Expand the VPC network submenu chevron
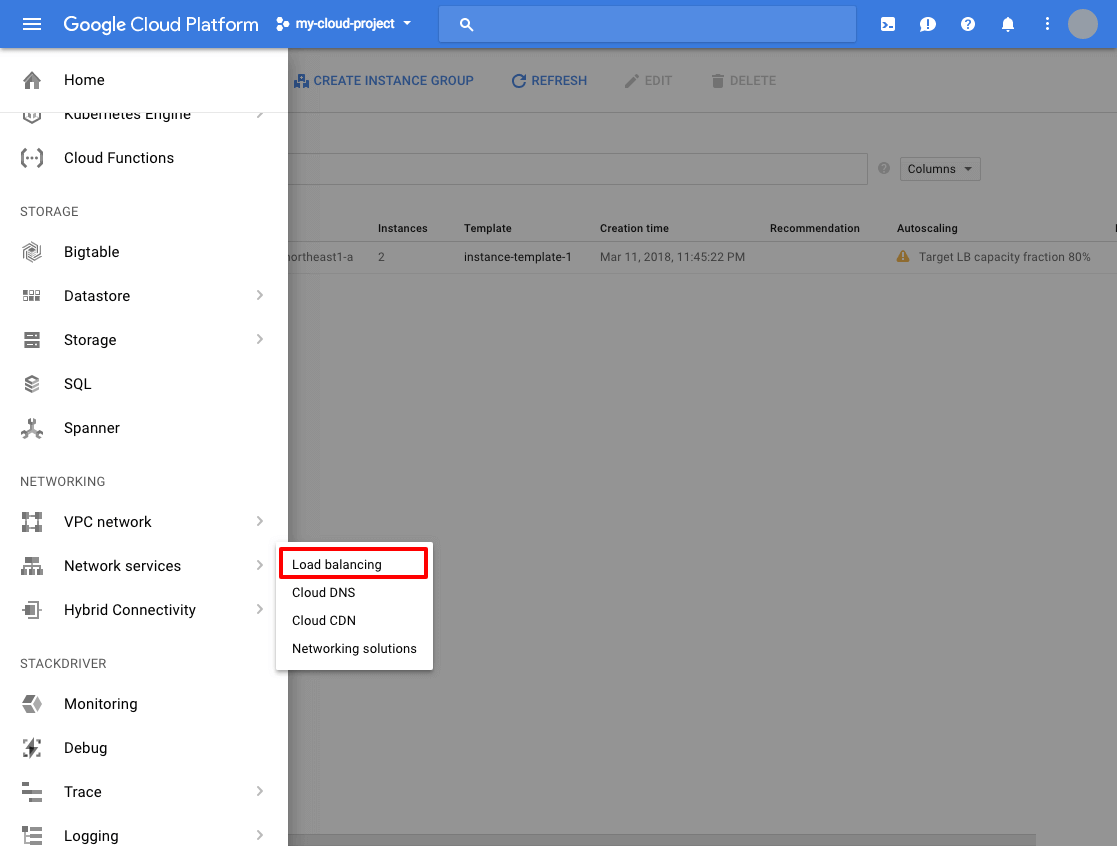Image resolution: width=1117 pixels, height=846 pixels. (x=260, y=522)
